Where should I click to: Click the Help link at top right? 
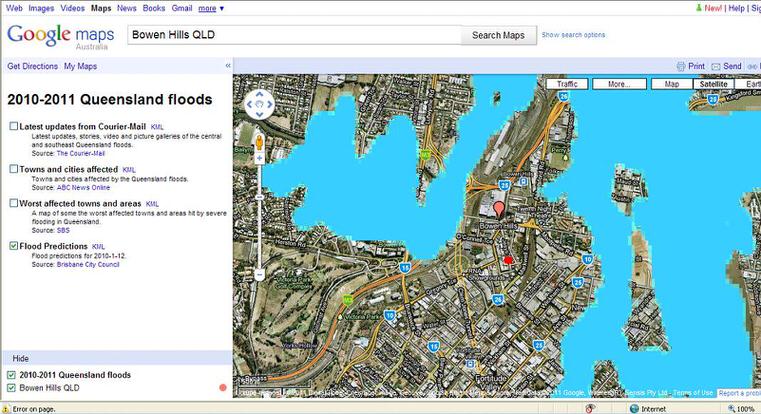pyautogui.click(x=736, y=8)
